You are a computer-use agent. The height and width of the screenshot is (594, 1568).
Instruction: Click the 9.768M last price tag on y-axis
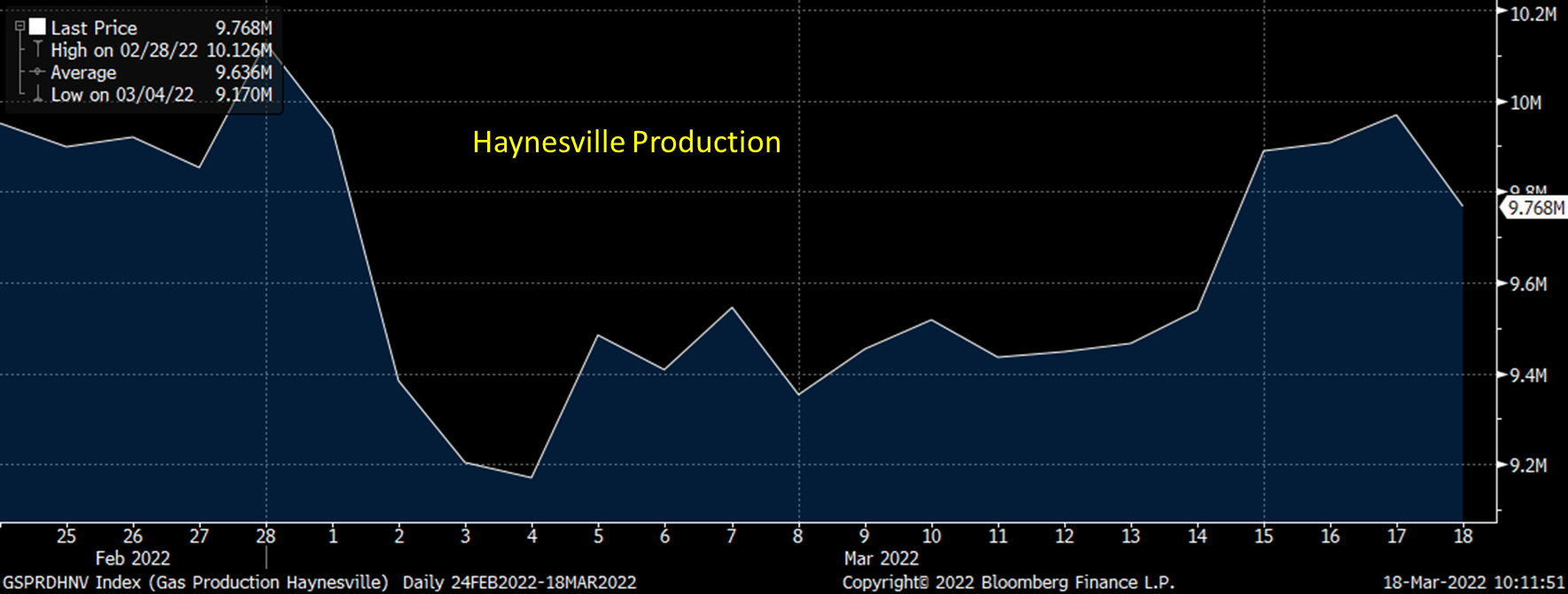[1535, 208]
